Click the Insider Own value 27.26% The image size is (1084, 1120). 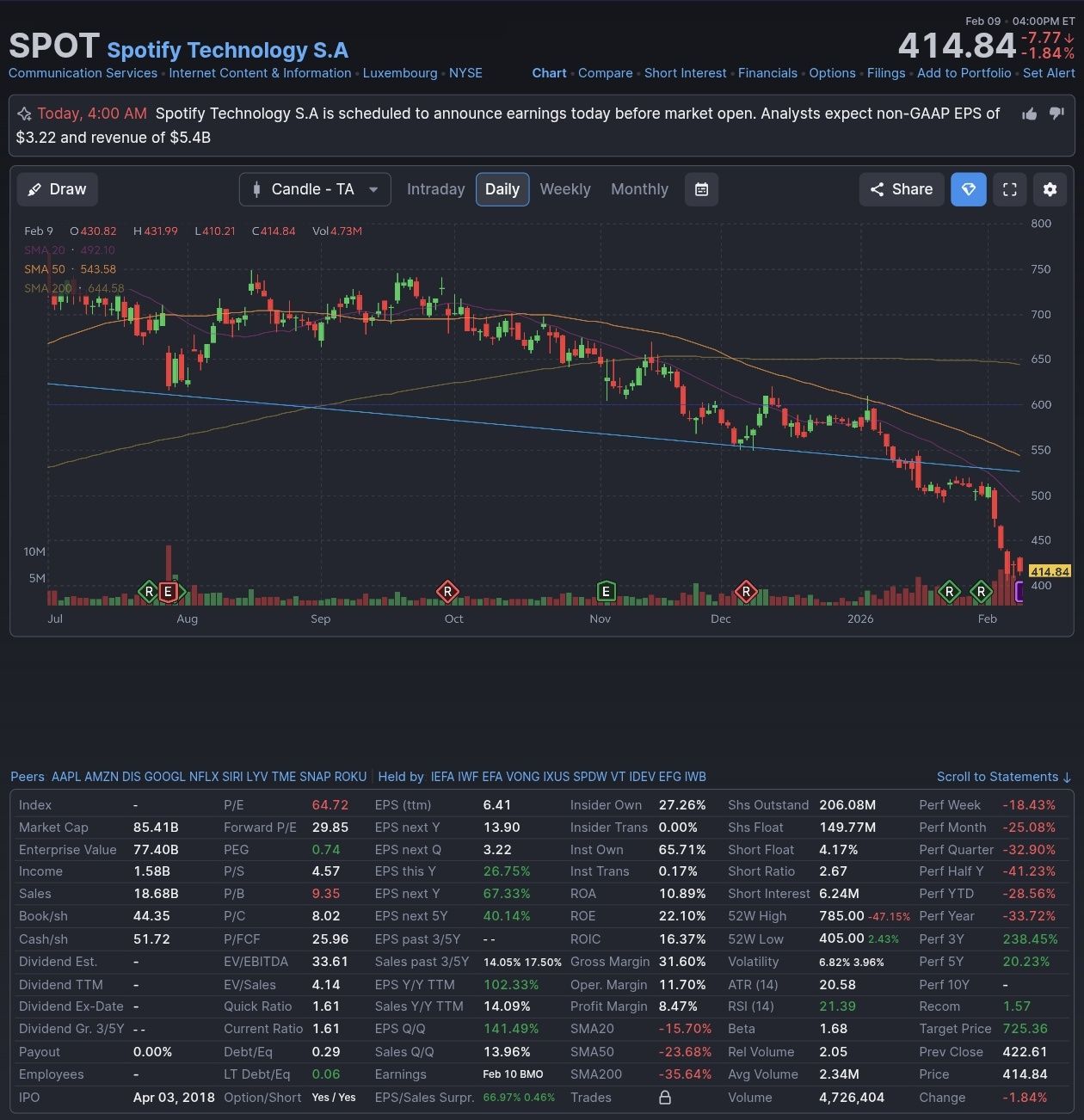coord(682,805)
